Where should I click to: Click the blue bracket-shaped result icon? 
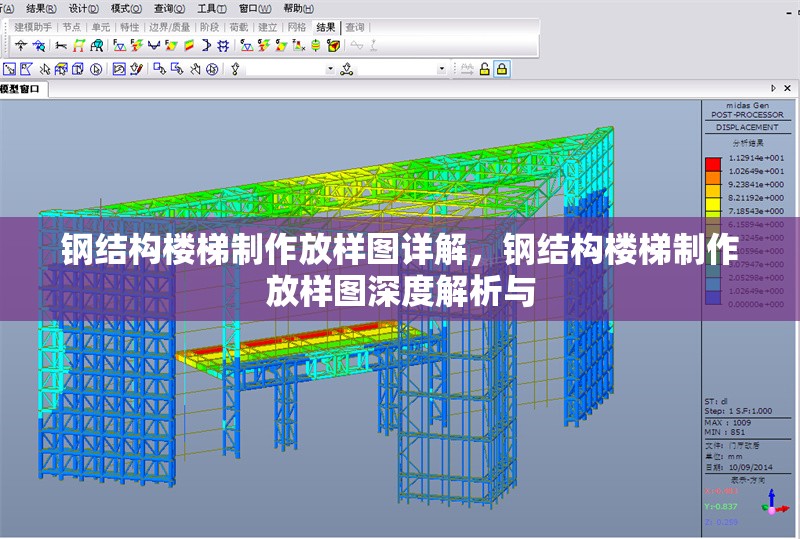point(206,46)
